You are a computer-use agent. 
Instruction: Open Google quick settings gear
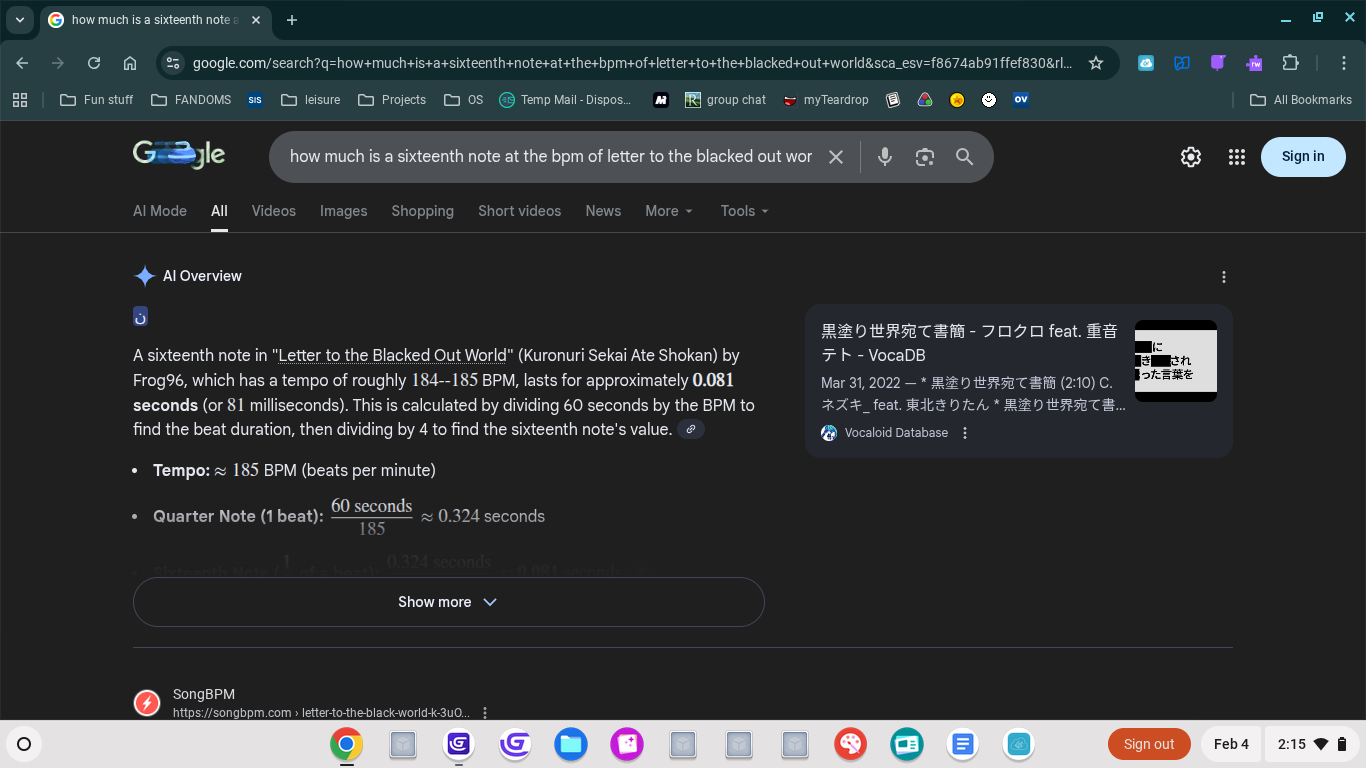tap(1190, 157)
